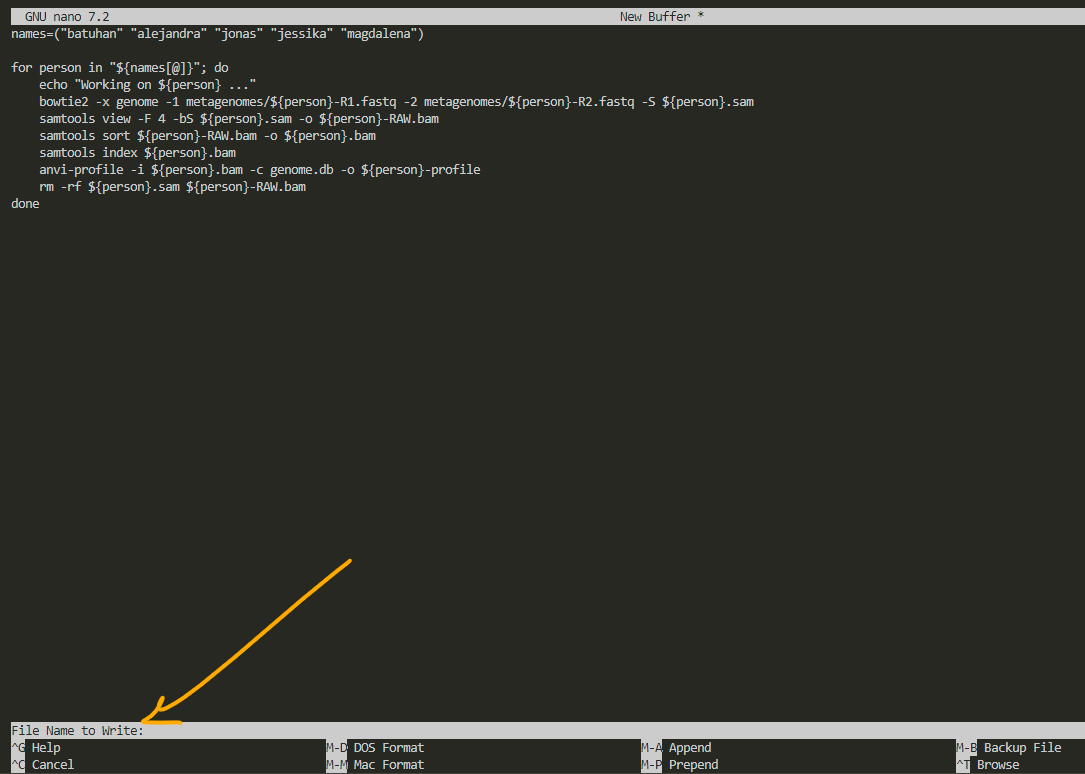
Task: Place cursor on the bowtie2 command line
Action: tap(400, 102)
